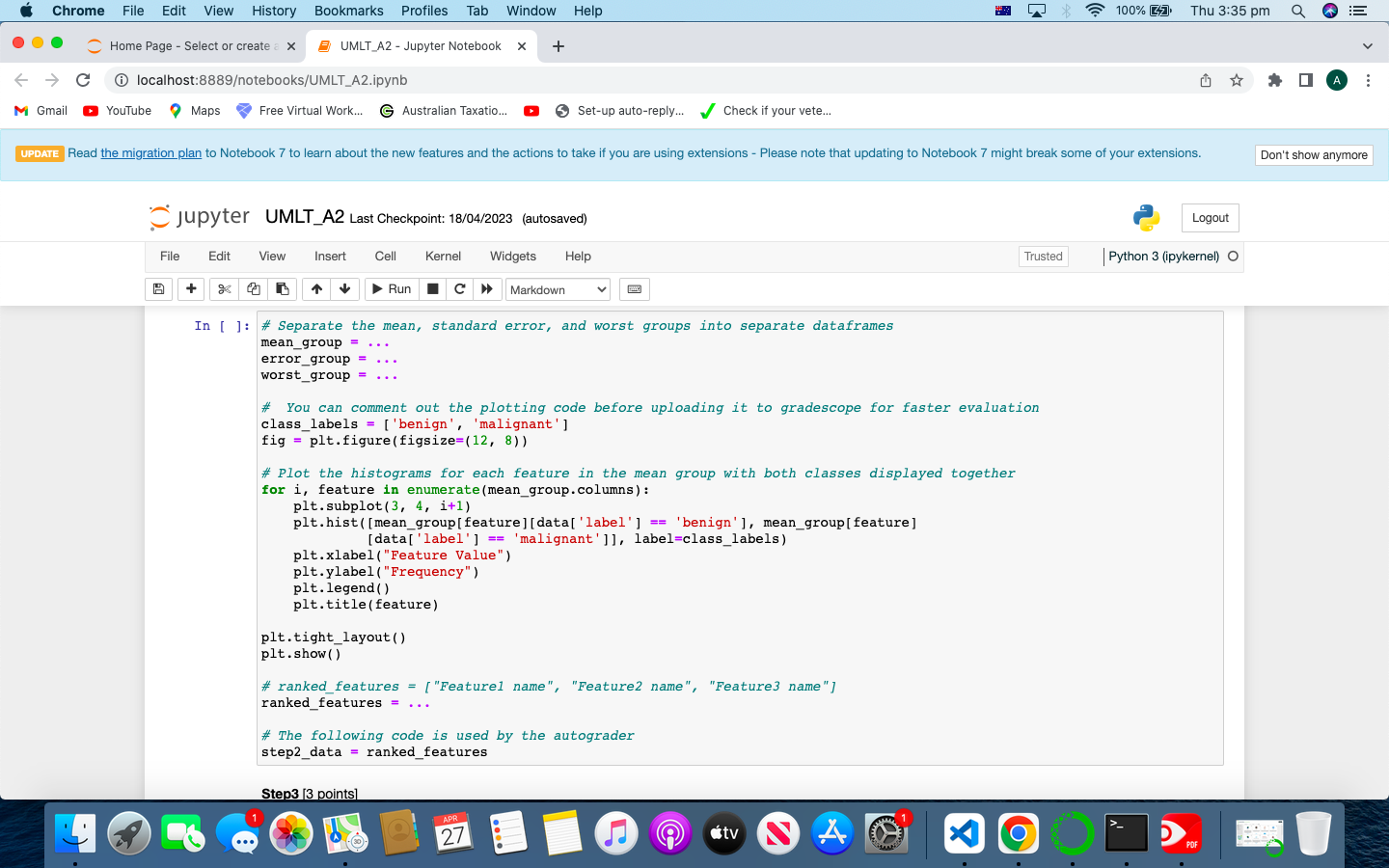Open the kernel selector showing Python 3 (ipykernel)
Viewport: 1389px width, 868px height.
[1165, 256]
